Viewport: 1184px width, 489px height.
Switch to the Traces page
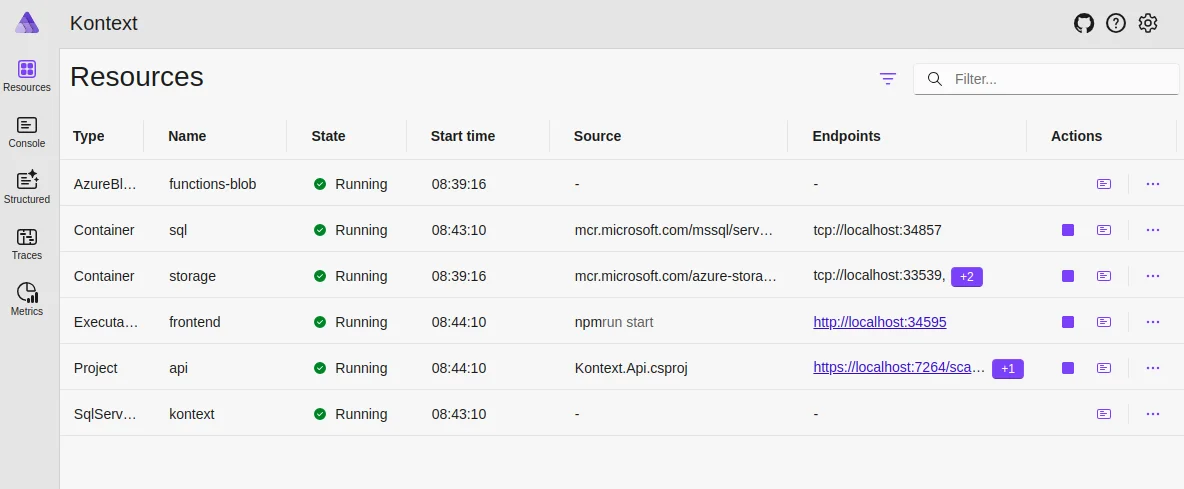[27, 244]
